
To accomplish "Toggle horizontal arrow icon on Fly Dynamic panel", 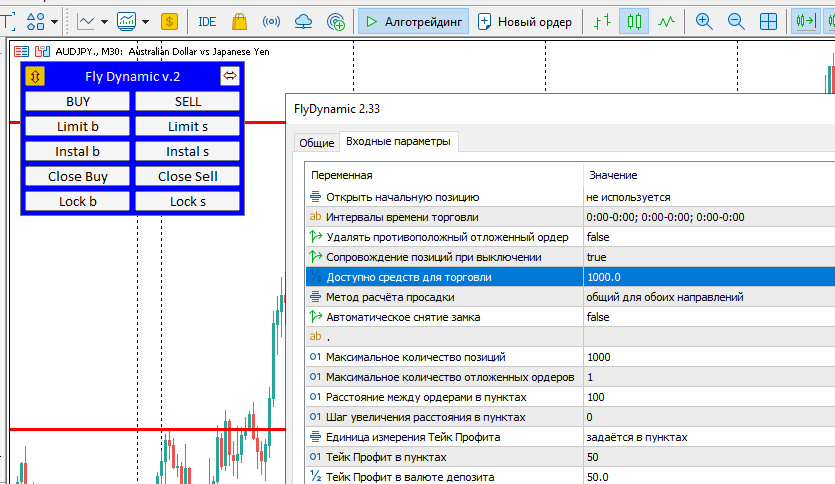I will [x=230, y=75].
